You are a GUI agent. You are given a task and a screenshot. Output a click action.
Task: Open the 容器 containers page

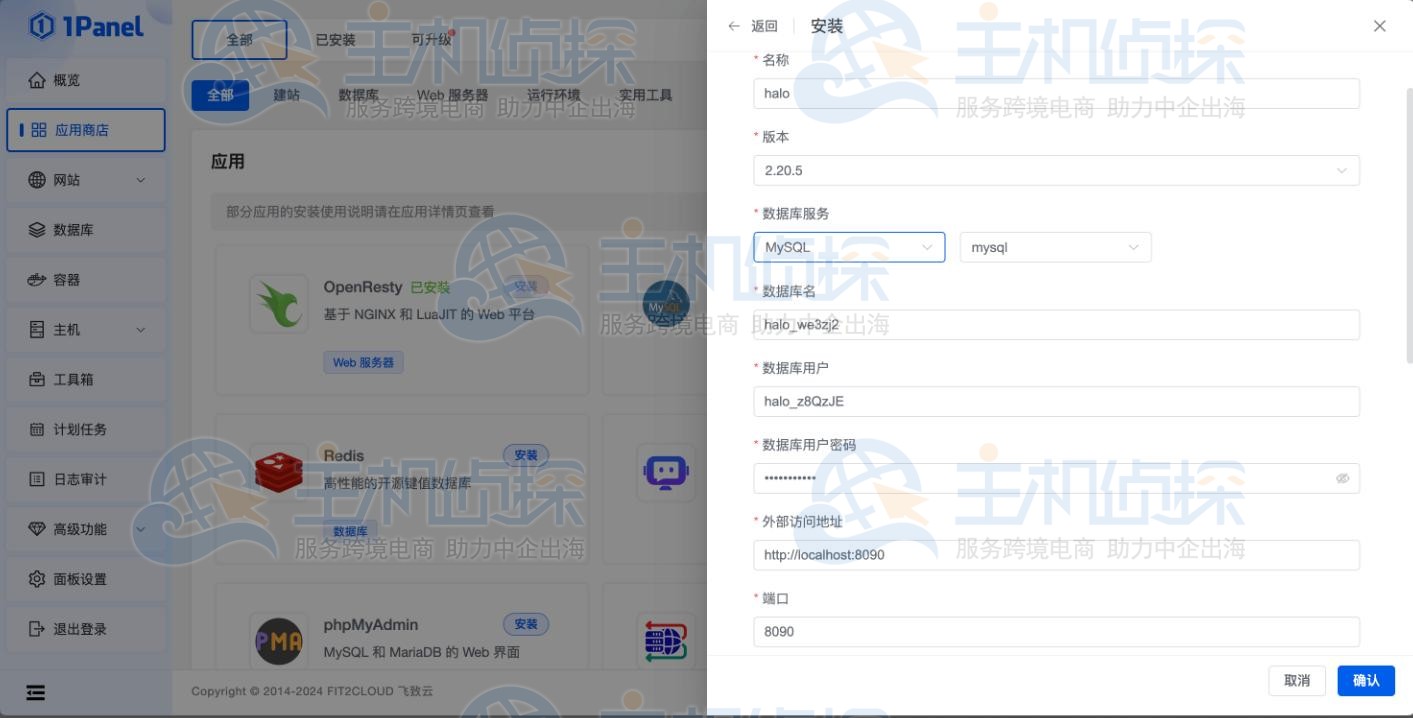point(86,280)
